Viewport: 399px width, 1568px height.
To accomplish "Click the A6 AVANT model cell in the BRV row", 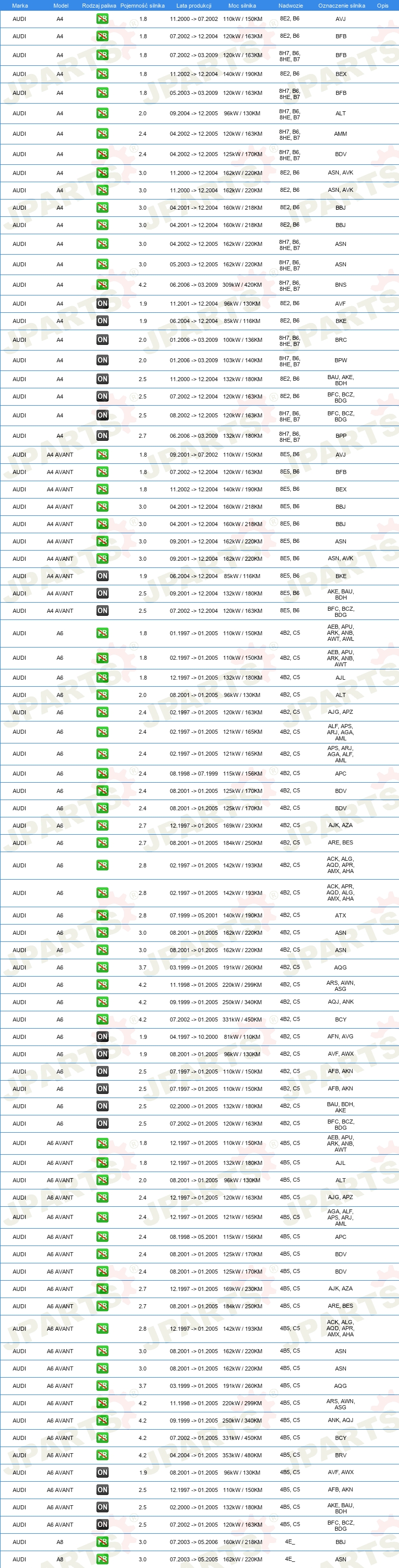I will 60,1455.
